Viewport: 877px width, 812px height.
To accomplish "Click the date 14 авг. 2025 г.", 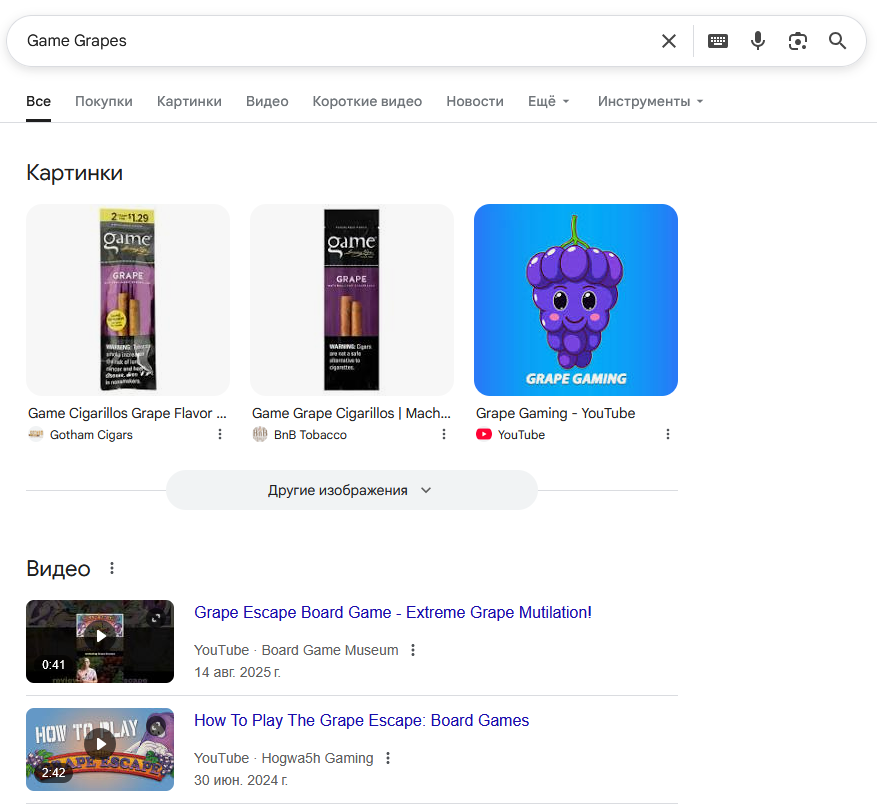I will (237, 672).
